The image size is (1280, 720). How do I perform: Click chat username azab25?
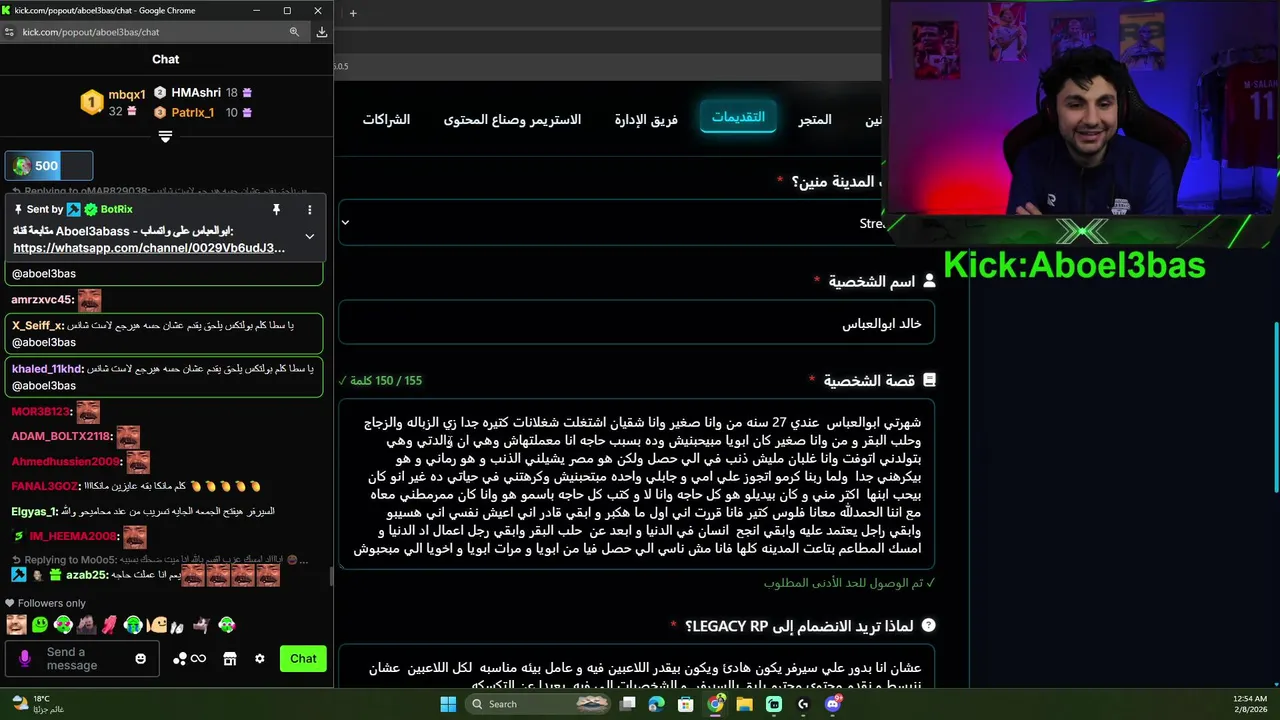pos(87,576)
